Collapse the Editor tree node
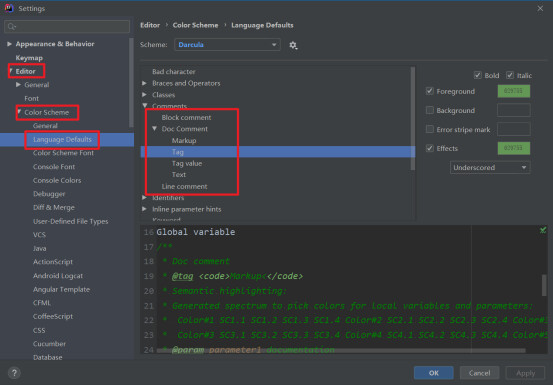 tap(11, 71)
